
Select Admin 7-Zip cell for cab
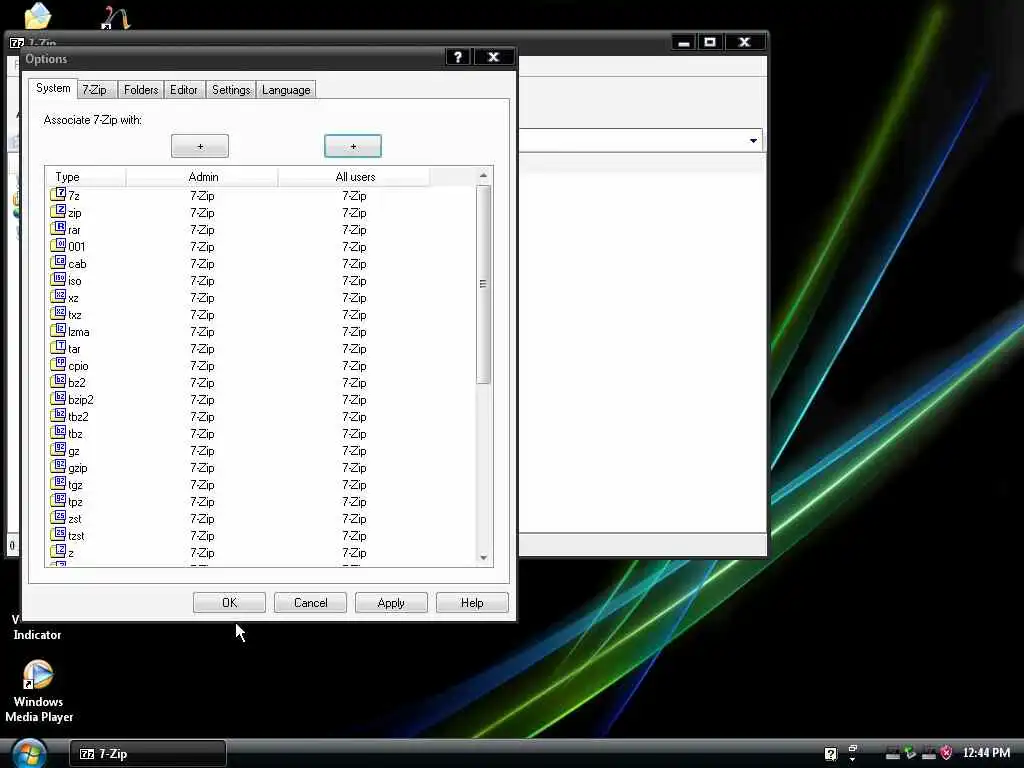[202, 263]
